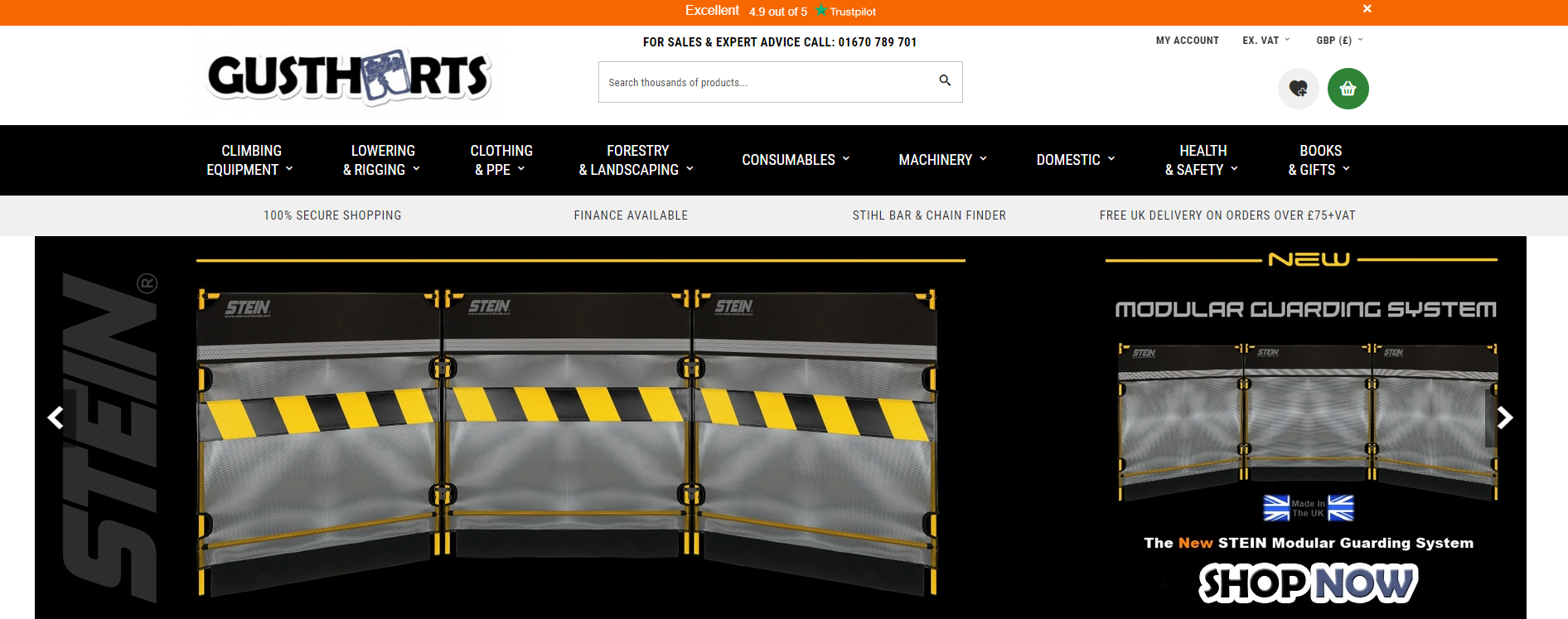Viewport: 1568px width, 619px height.
Task: Click the sales phone number text
Action: (877, 42)
